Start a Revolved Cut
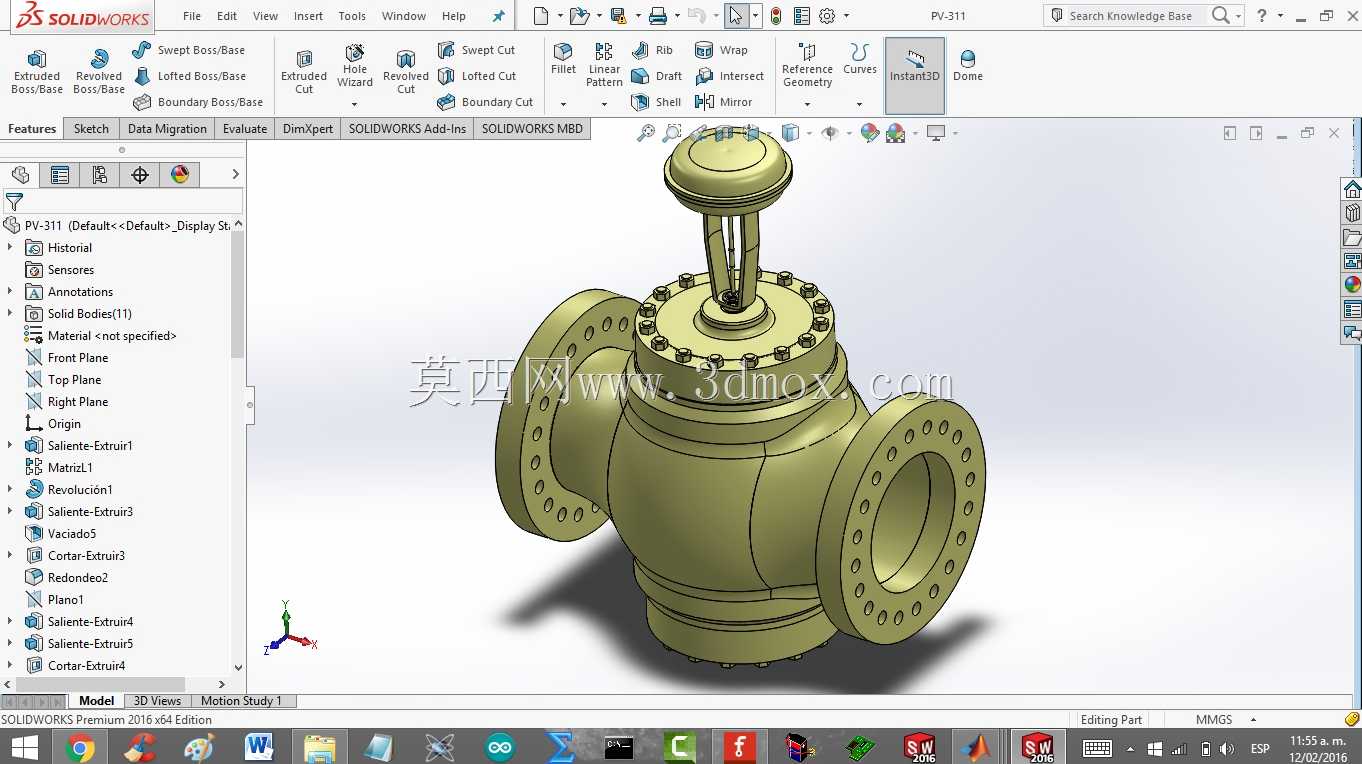Screen dimensions: 1362x764 pos(406,72)
